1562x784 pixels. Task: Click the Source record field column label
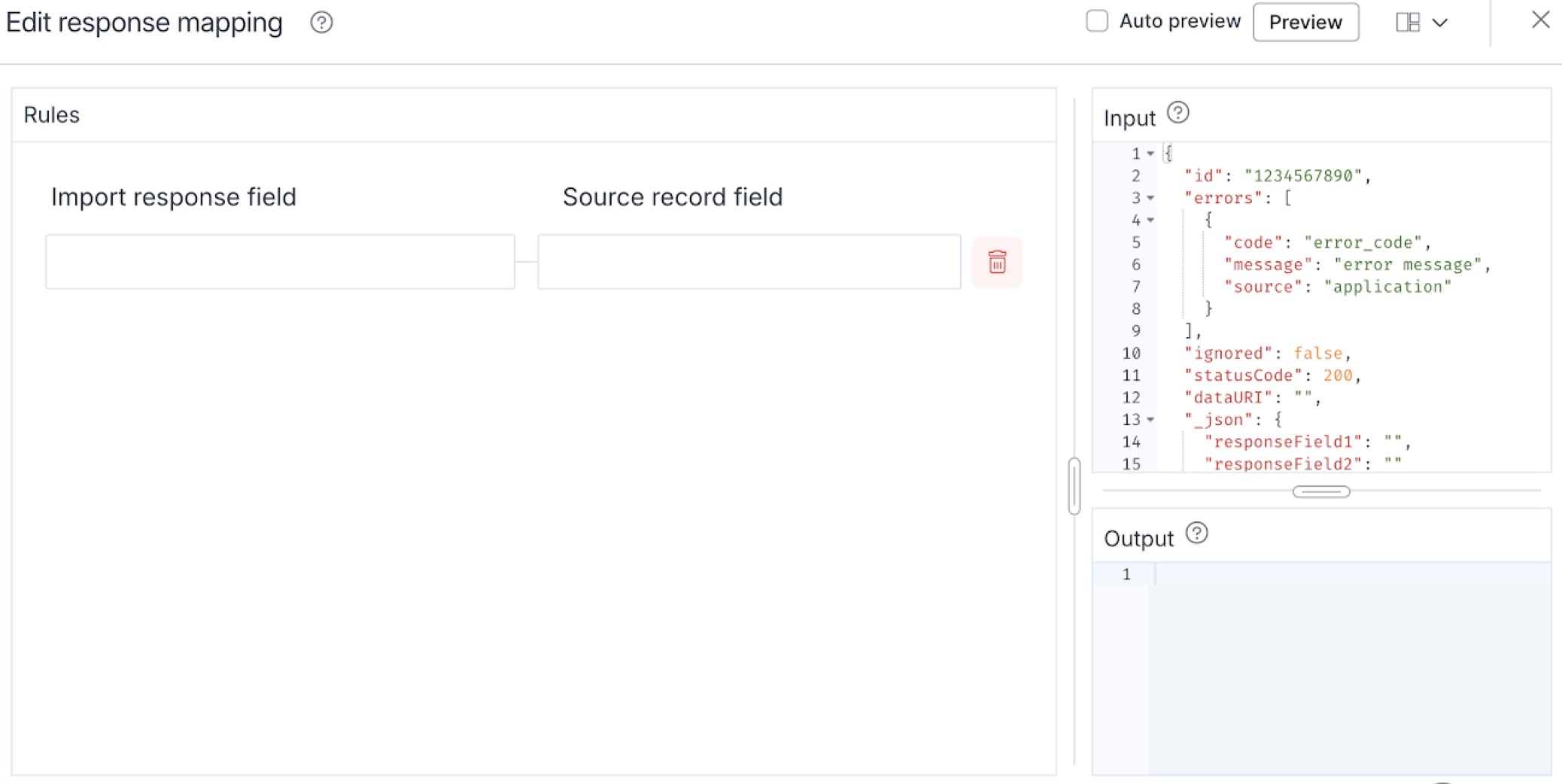click(x=673, y=197)
